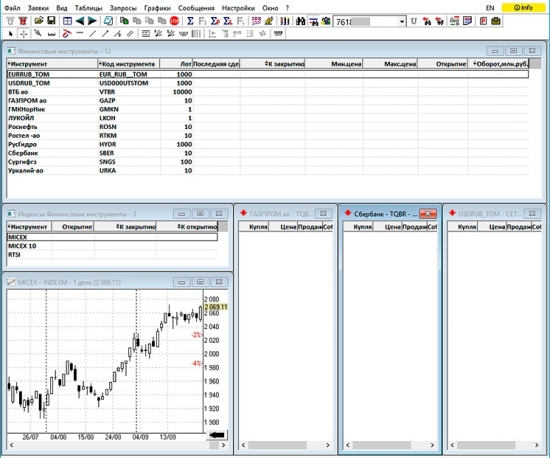The height and width of the screenshot is (458, 550).
Task: Click the binoculars search icon
Action: [301, 21]
